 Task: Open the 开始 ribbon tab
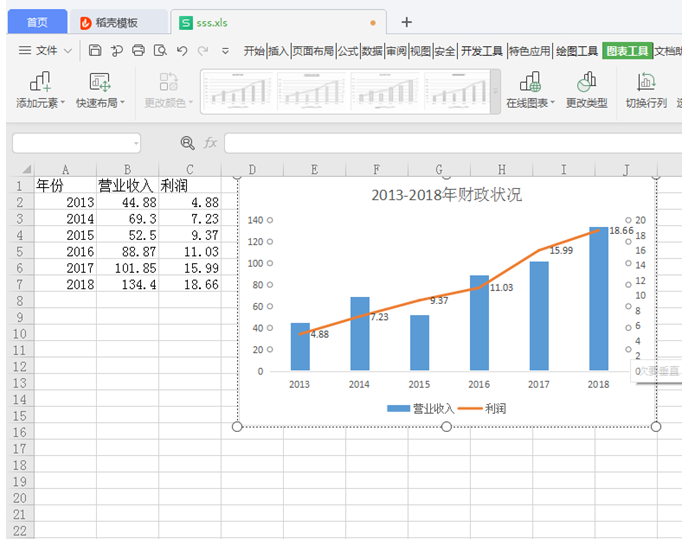[254, 51]
